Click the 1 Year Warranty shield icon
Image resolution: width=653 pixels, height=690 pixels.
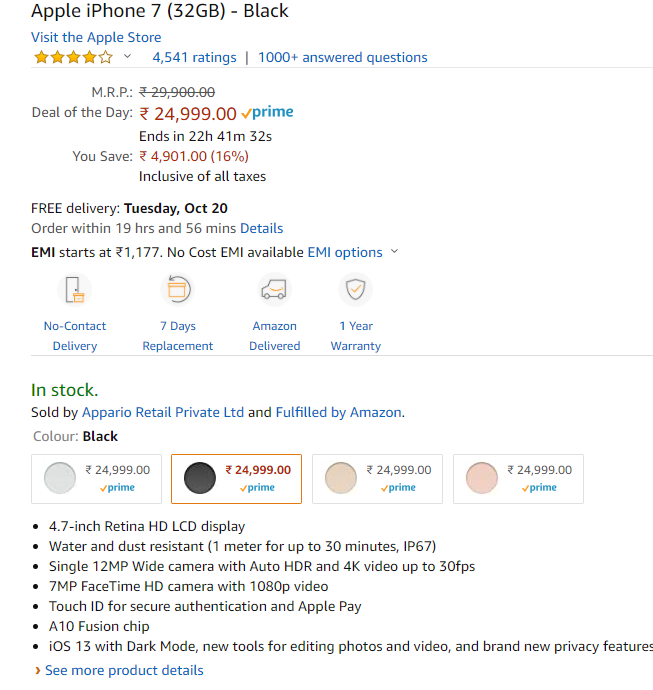[356, 290]
